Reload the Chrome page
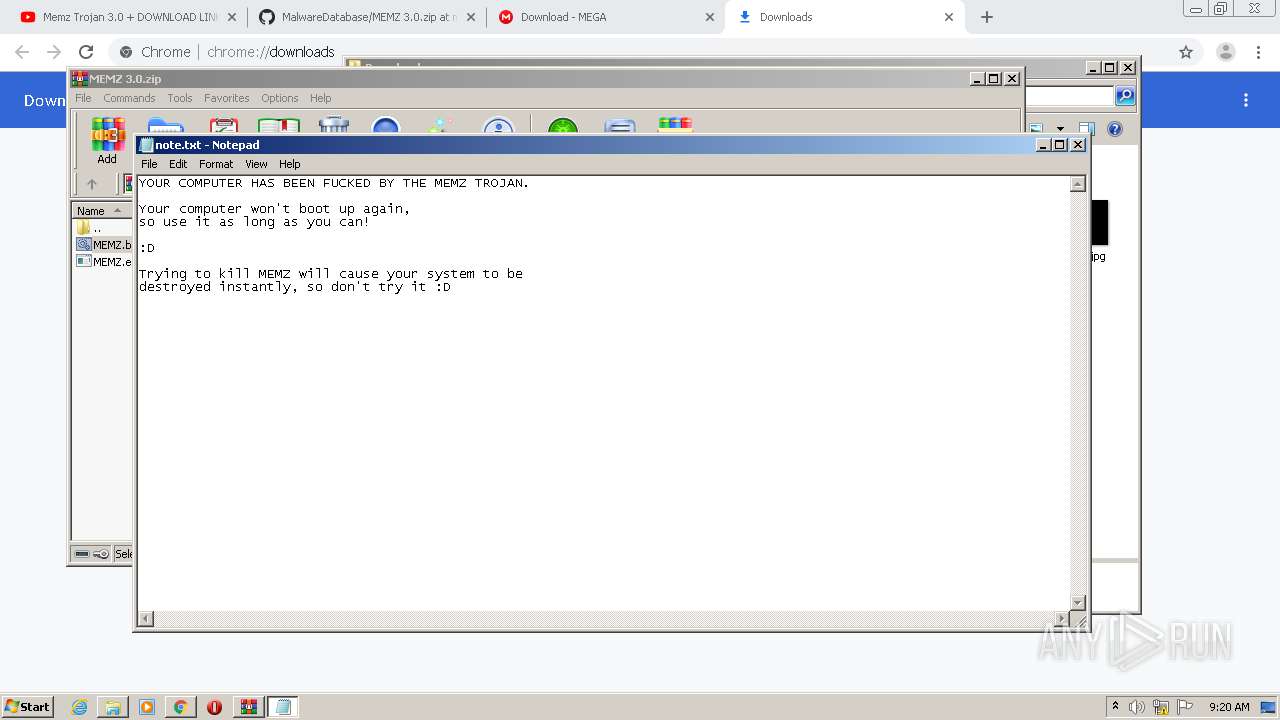The height and width of the screenshot is (720, 1280). click(86, 52)
